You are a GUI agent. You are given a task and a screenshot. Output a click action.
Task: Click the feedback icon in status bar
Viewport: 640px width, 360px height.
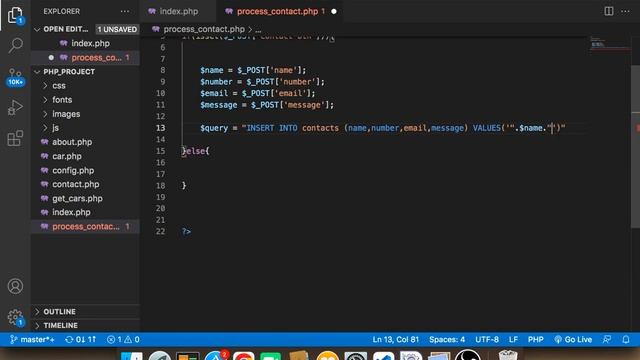(x=607, y=340)
